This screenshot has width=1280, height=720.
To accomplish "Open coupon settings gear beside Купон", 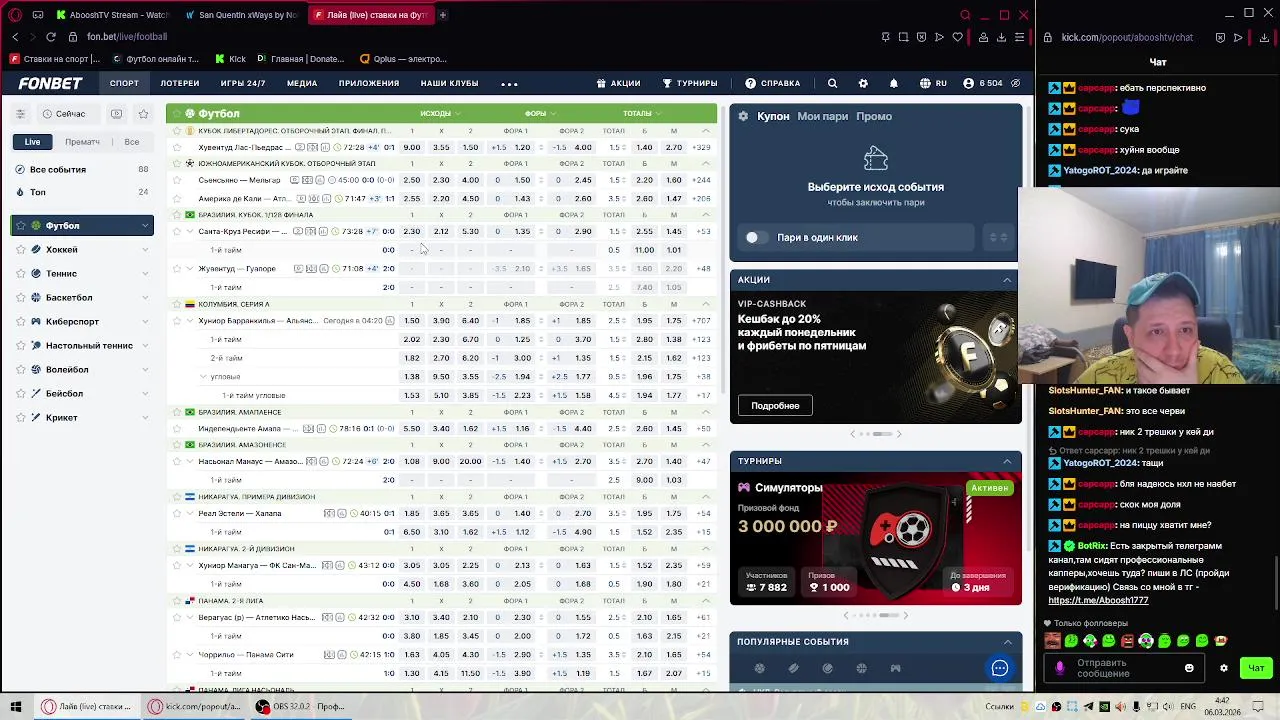I will tap(743, 116).
